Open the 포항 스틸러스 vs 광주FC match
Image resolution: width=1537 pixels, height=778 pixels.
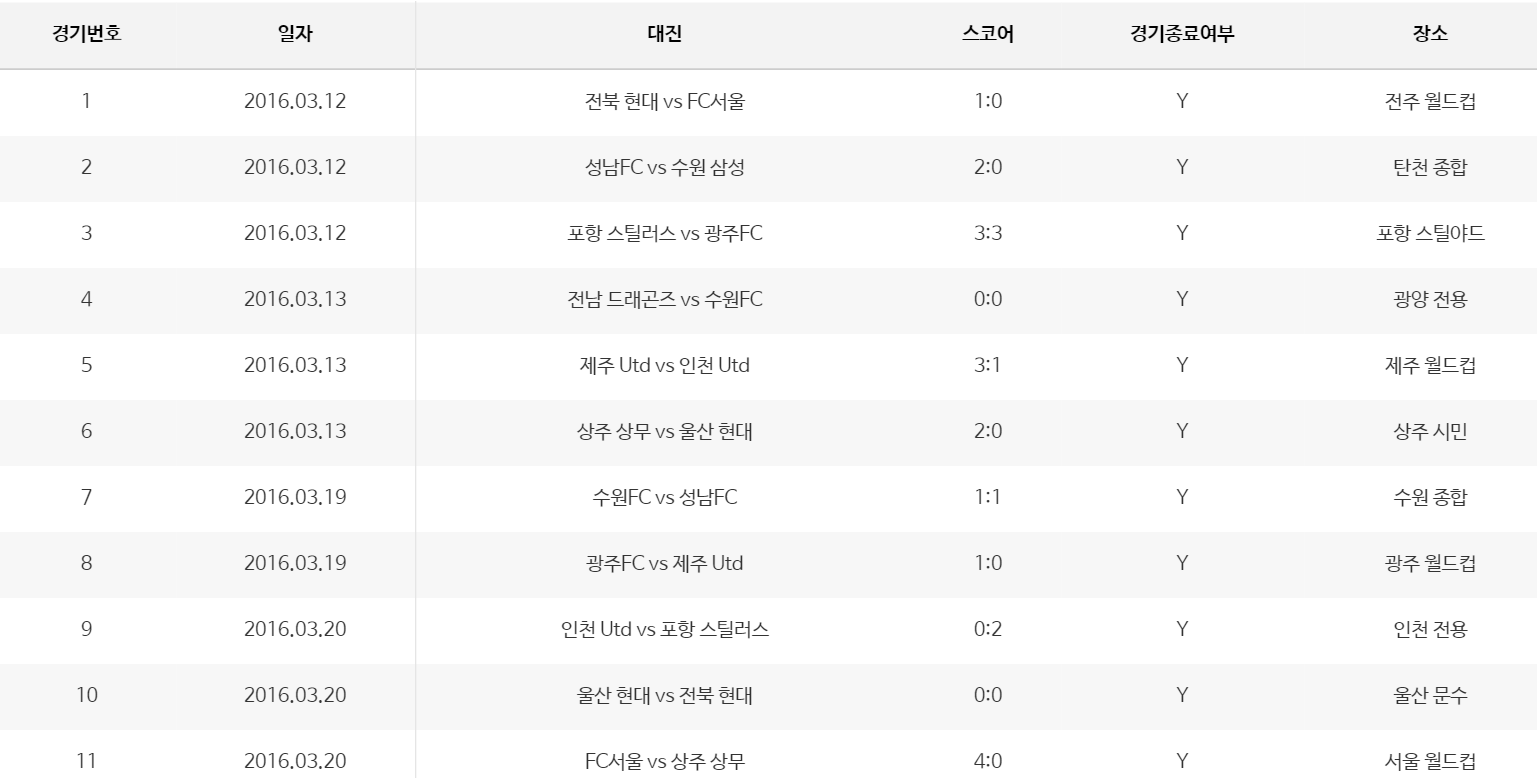(x=665, y=233)
